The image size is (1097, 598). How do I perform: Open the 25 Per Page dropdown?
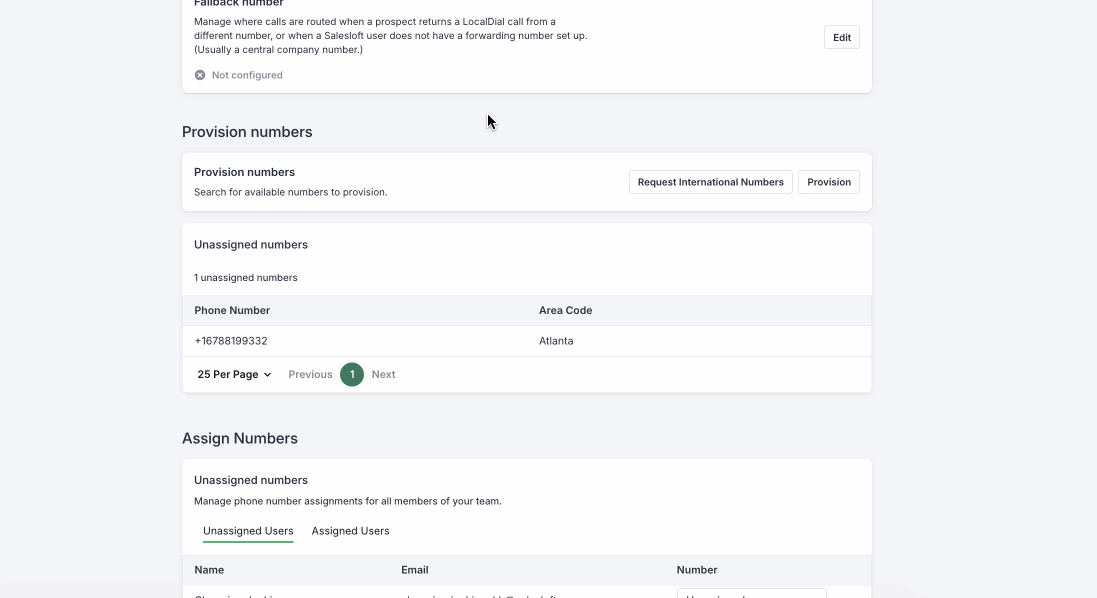(x=234, y=374)
